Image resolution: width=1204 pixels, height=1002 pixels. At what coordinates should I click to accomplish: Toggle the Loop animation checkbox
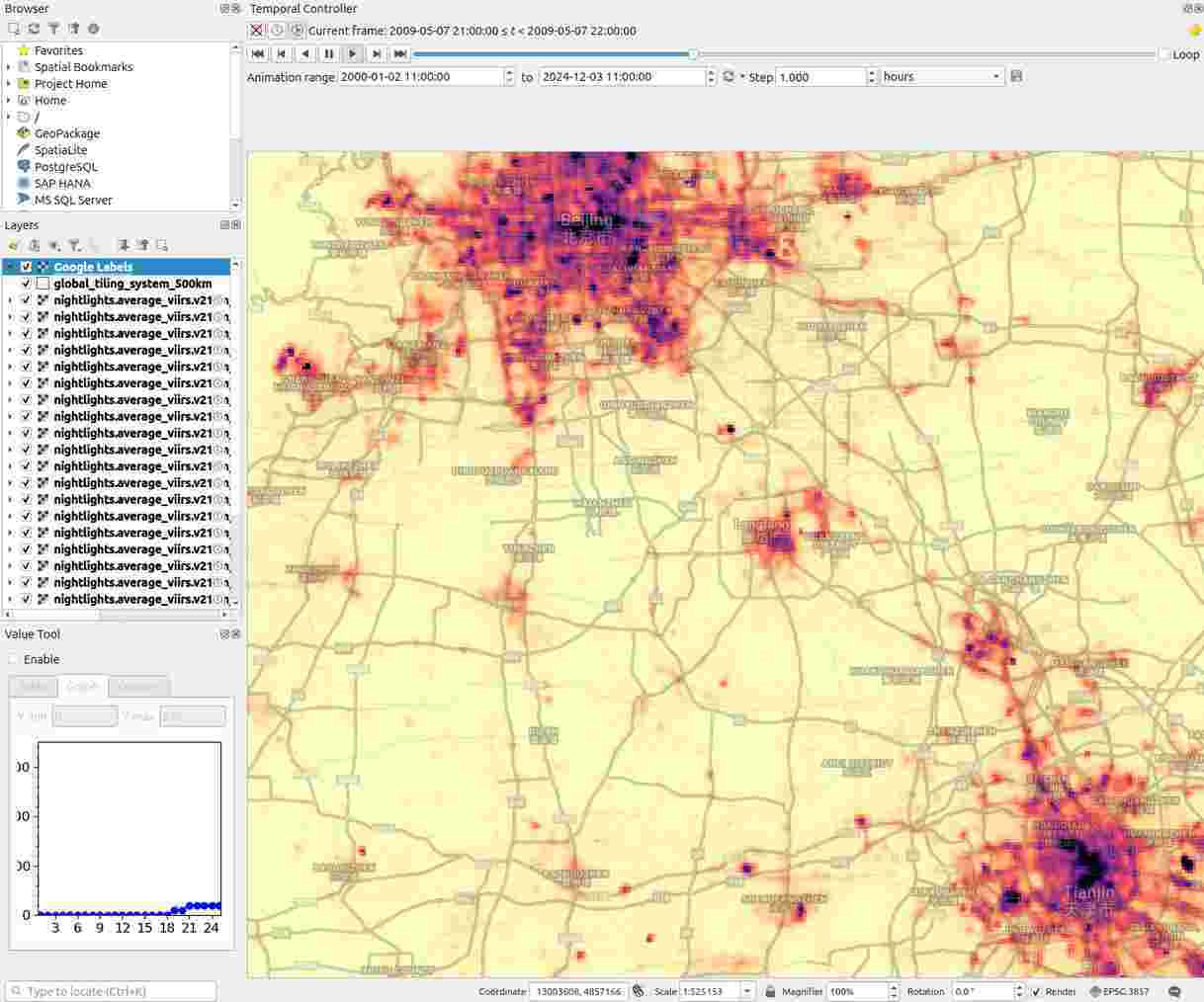(x=1164, y=54)
